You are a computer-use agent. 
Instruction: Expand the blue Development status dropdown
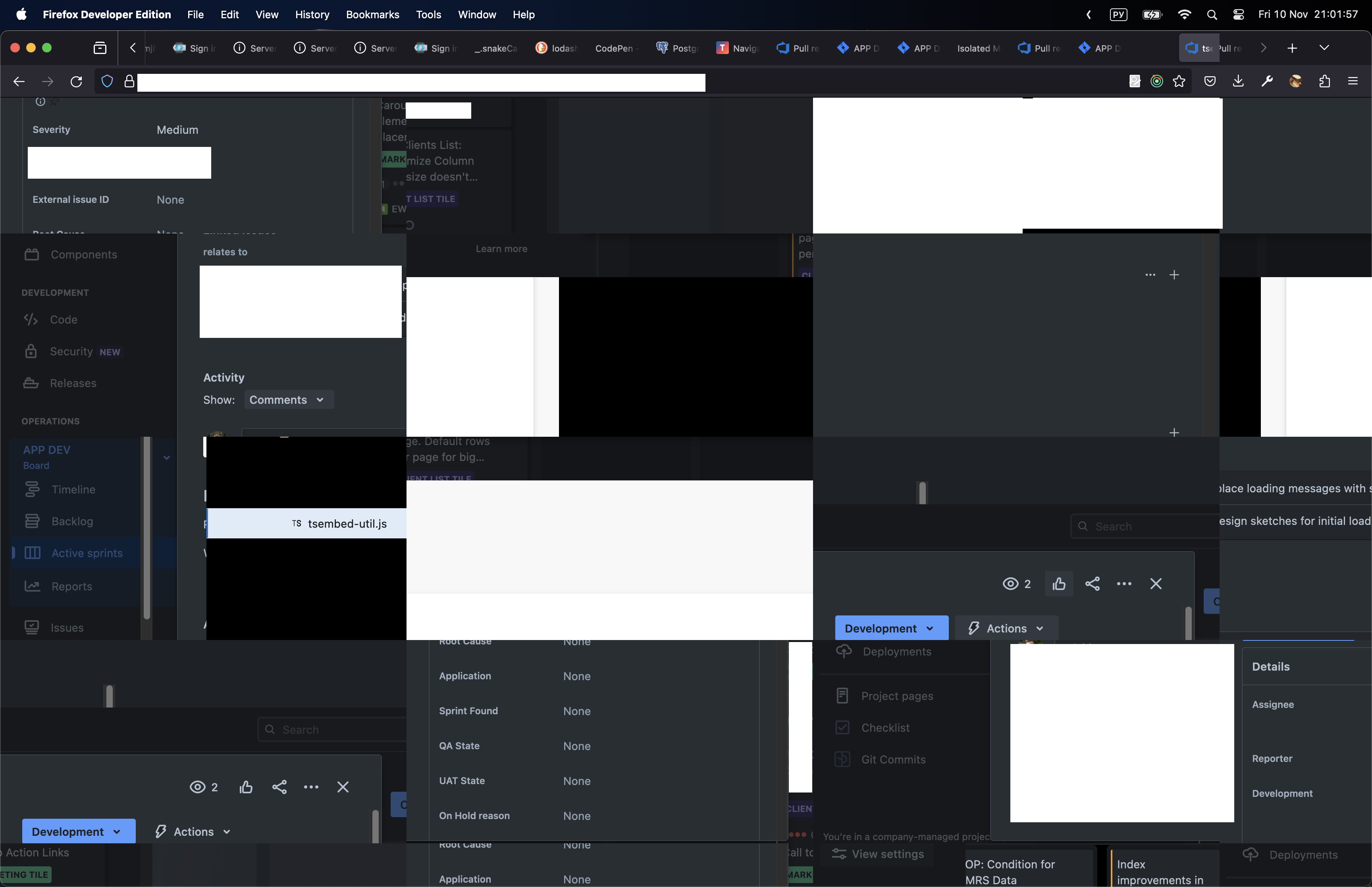[x=891, y=629]
